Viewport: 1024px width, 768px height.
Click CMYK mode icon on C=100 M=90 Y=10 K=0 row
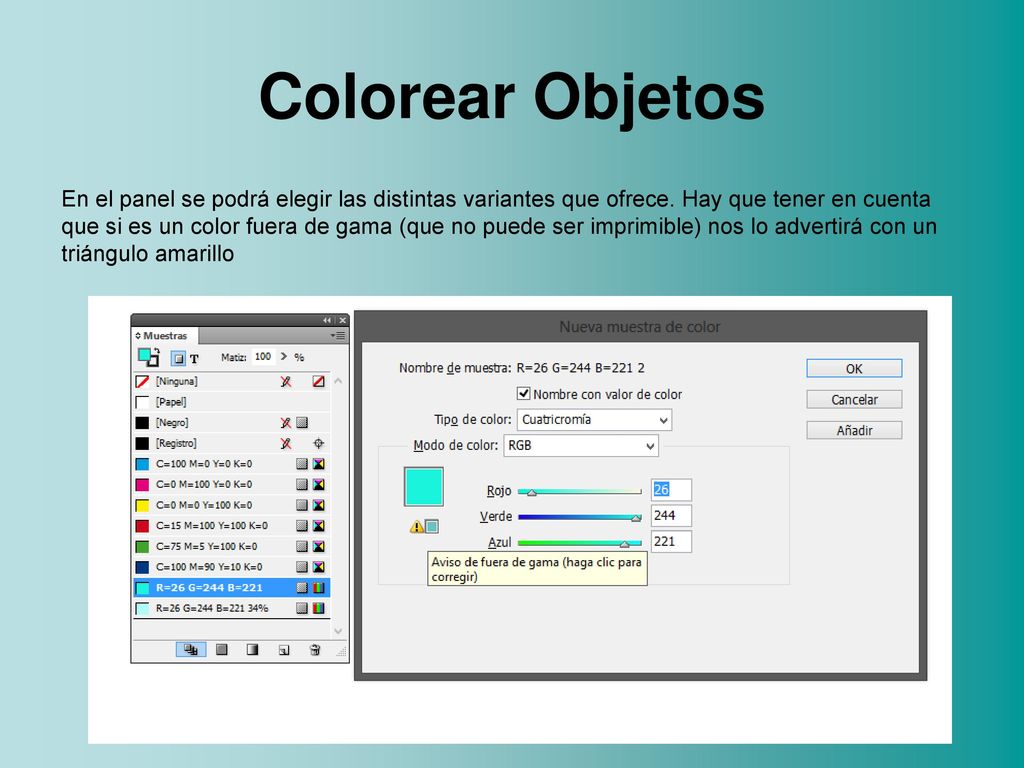(318, 567)
